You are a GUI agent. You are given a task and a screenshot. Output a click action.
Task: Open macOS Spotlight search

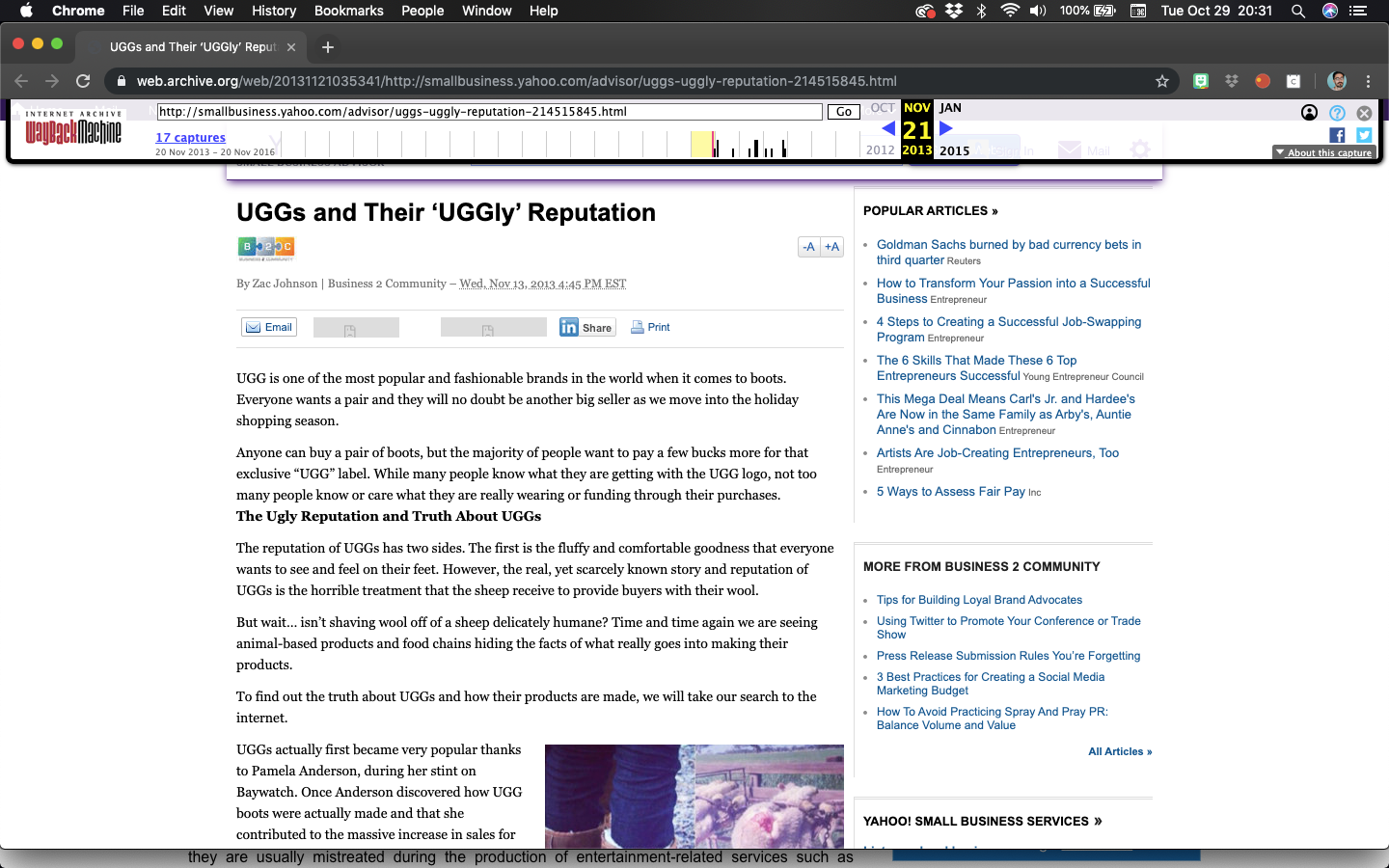(x=1298, y=11)
